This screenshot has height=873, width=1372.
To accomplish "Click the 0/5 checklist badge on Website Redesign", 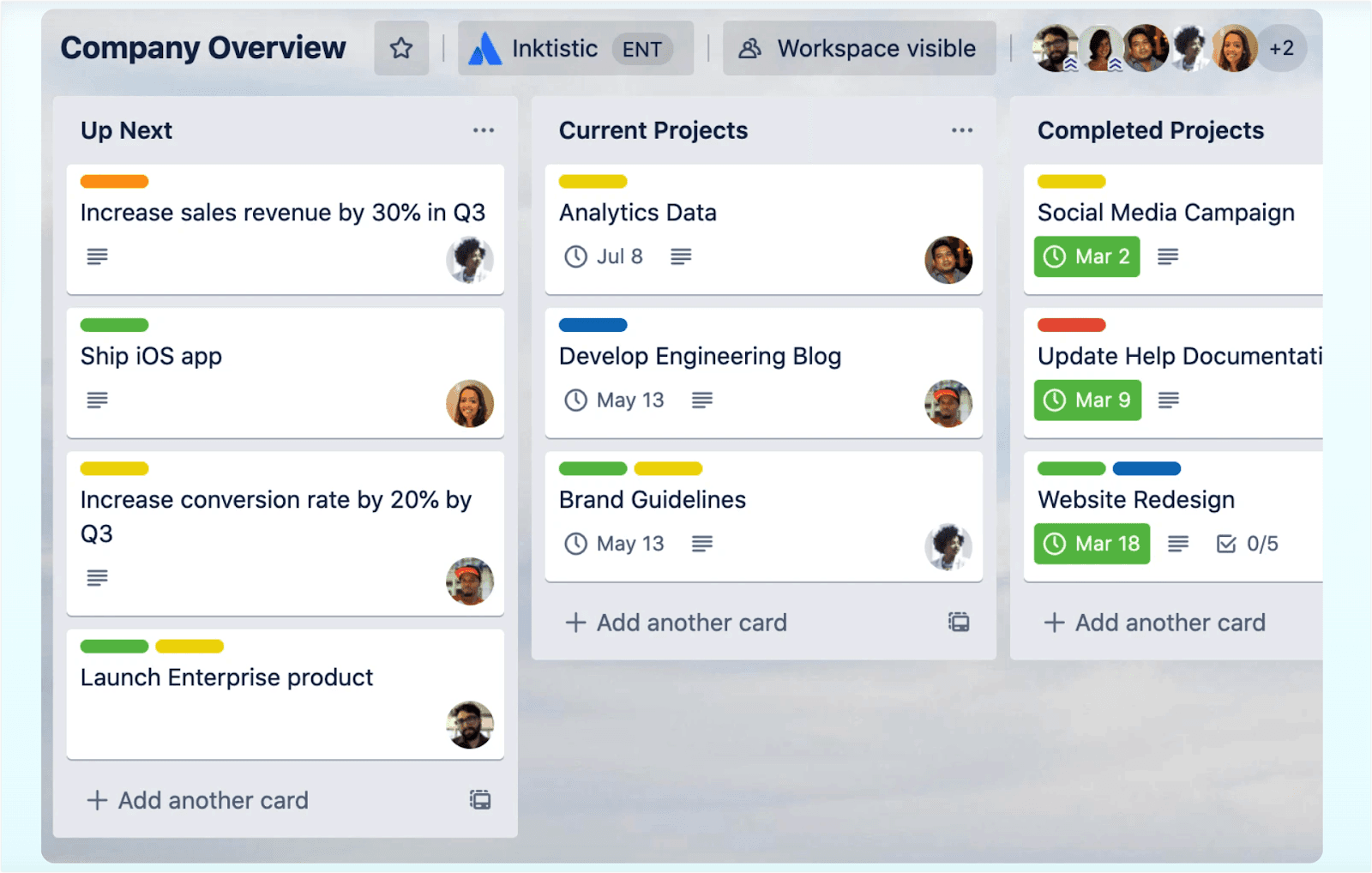I will click(x=1248, y=544).
